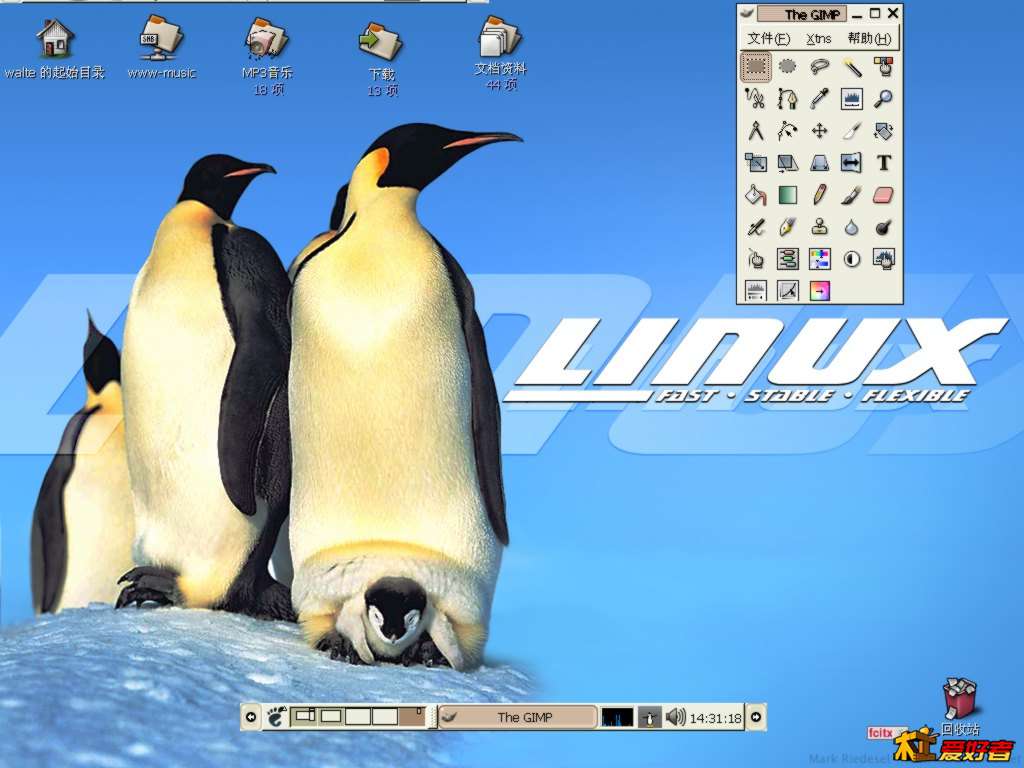Select the Zoom magnifier tool
The width and height of the screenshot is (1024, 768).
pyautogui.click(x=884, y=99)
